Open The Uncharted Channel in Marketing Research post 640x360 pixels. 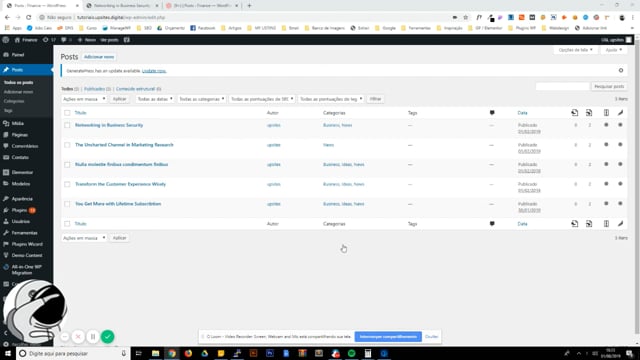(x=124, y=145)
